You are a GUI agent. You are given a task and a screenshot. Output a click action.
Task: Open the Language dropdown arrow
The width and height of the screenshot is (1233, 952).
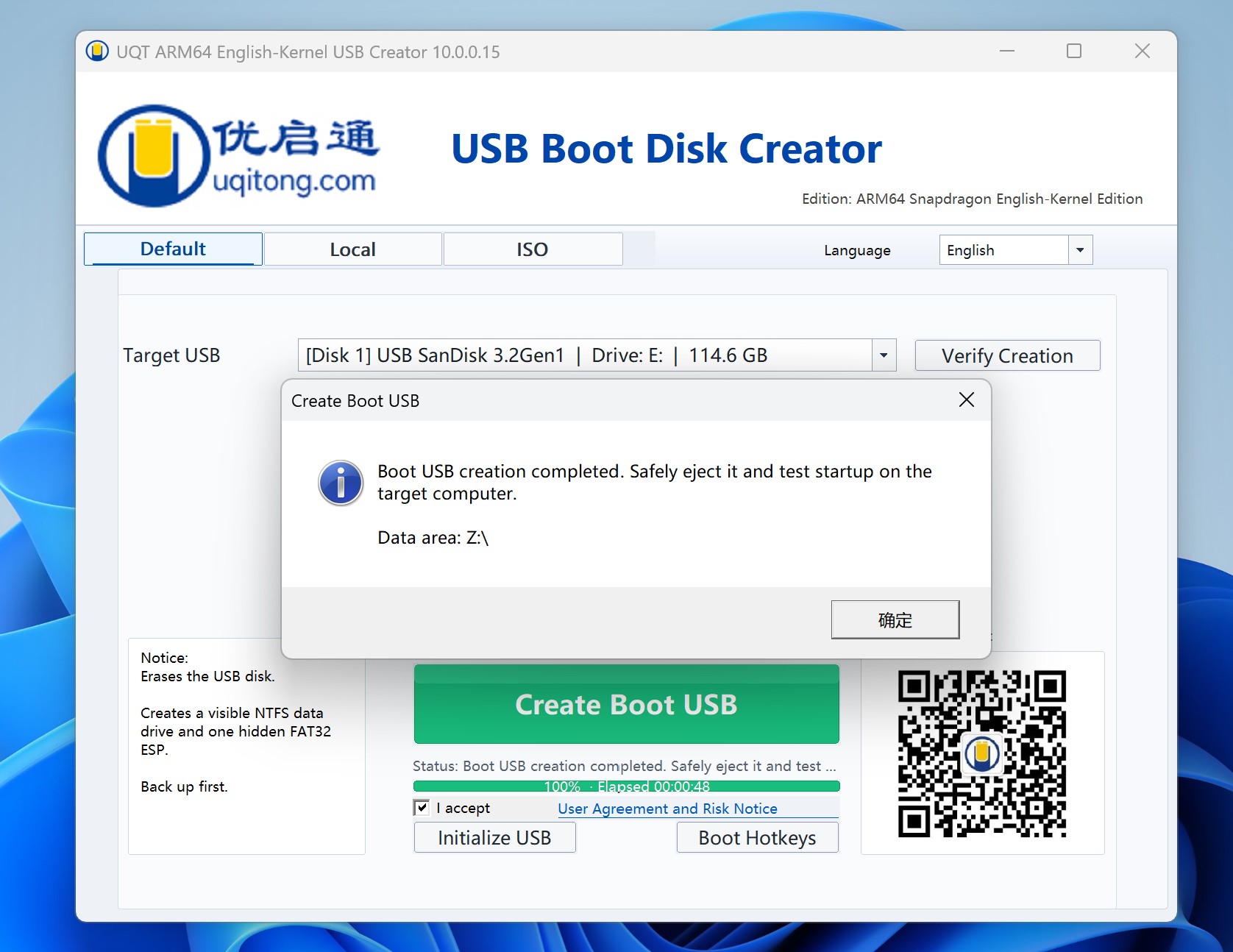1080,250
